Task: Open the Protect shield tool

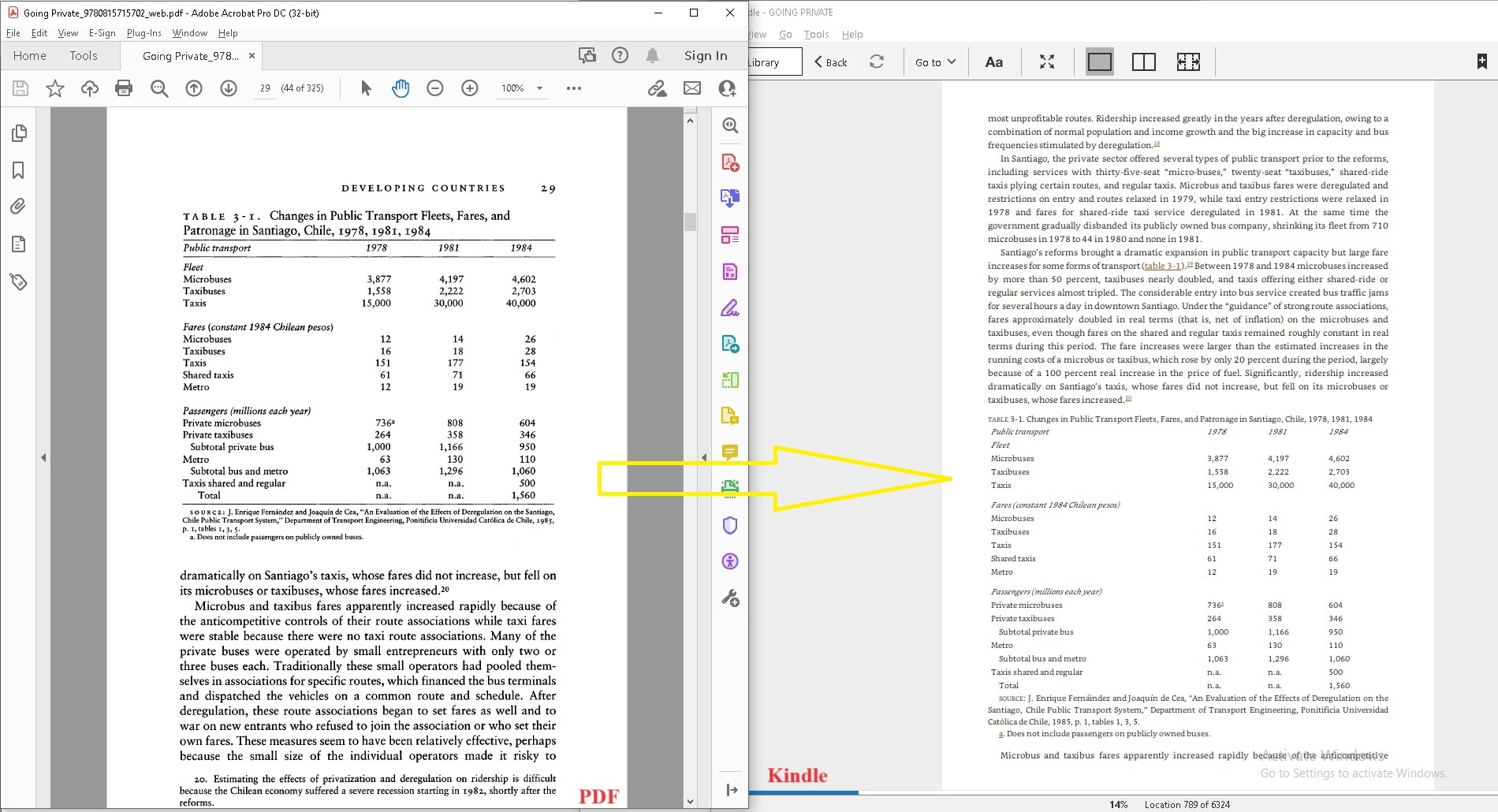Action: click(730, 525)
